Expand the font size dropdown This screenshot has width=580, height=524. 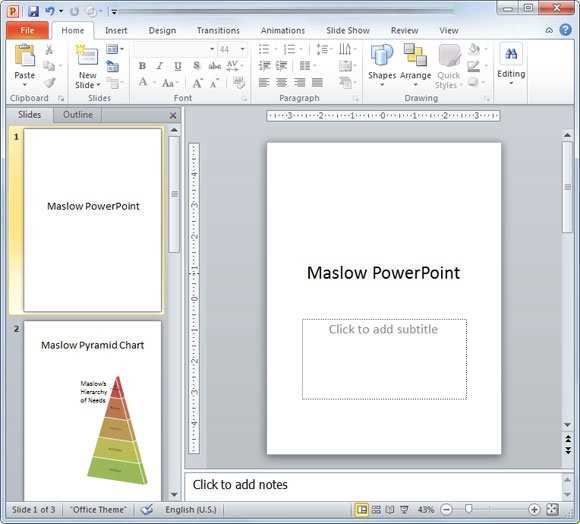(243, 49)
